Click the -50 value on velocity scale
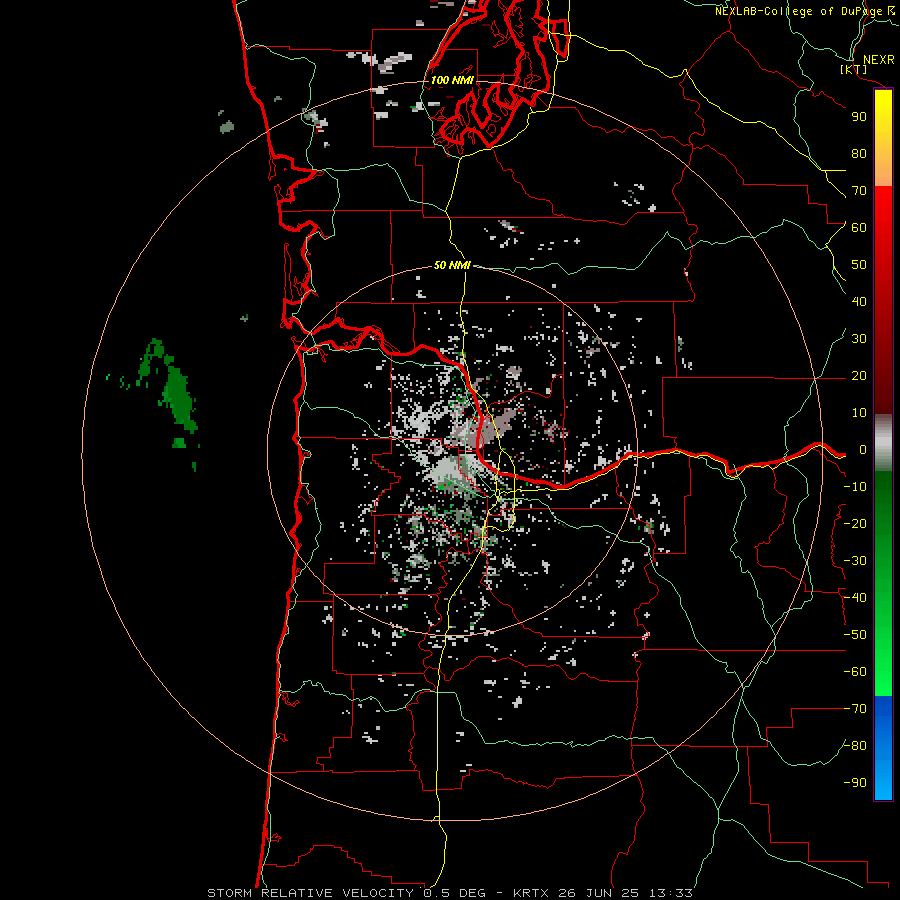900x900 pixels. (x=855, y=635)
